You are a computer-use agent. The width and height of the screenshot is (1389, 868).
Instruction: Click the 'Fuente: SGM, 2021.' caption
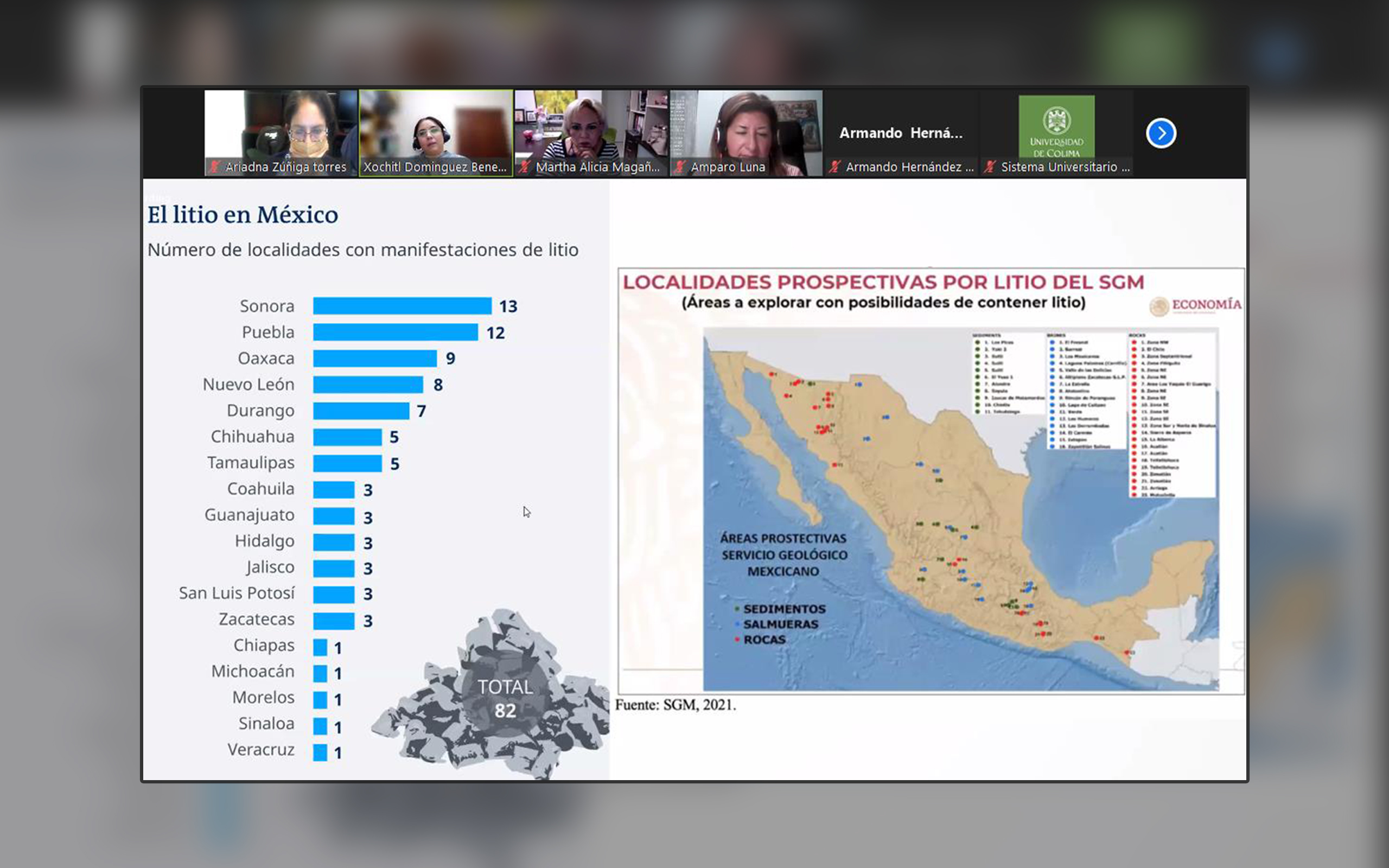tap(676, 705)
